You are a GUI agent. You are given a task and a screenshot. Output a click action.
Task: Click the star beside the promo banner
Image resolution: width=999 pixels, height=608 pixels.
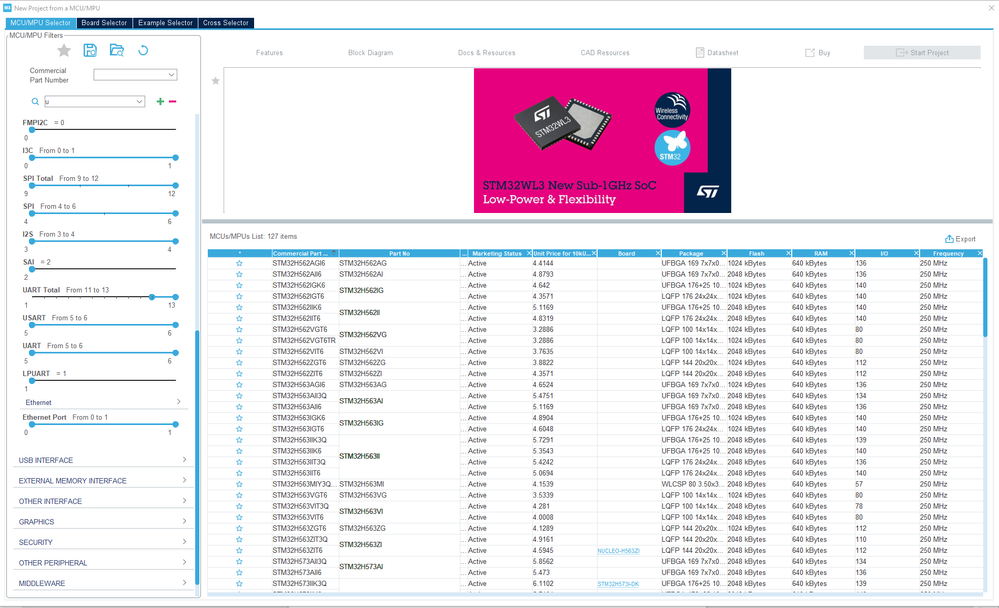pos(215,81)
